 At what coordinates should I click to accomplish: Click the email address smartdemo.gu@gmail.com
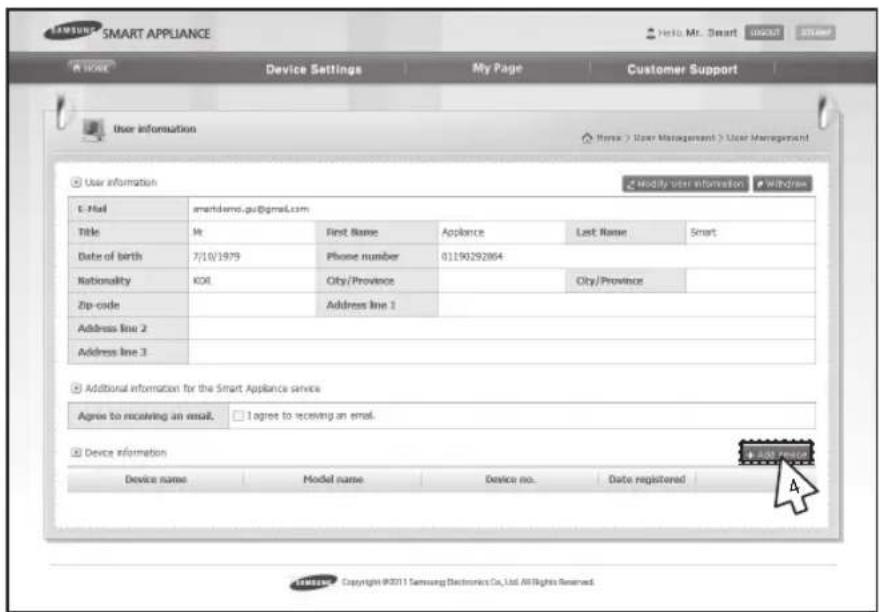251,209
